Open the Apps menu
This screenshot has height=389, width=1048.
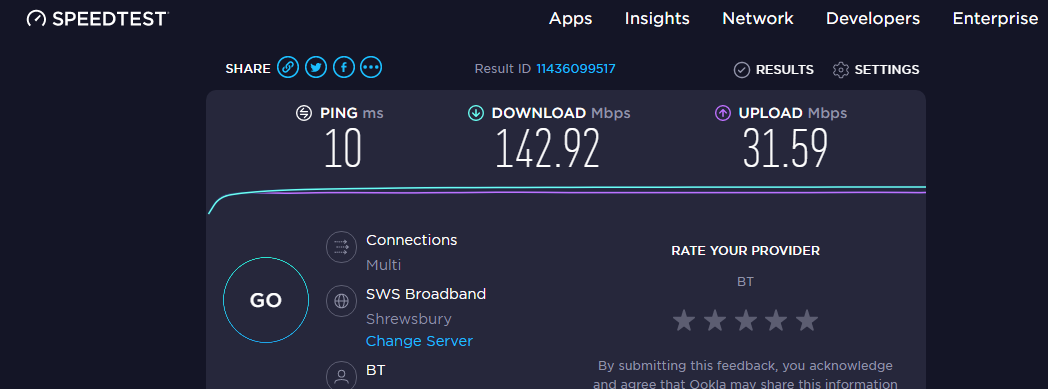[x=571, y=19]
